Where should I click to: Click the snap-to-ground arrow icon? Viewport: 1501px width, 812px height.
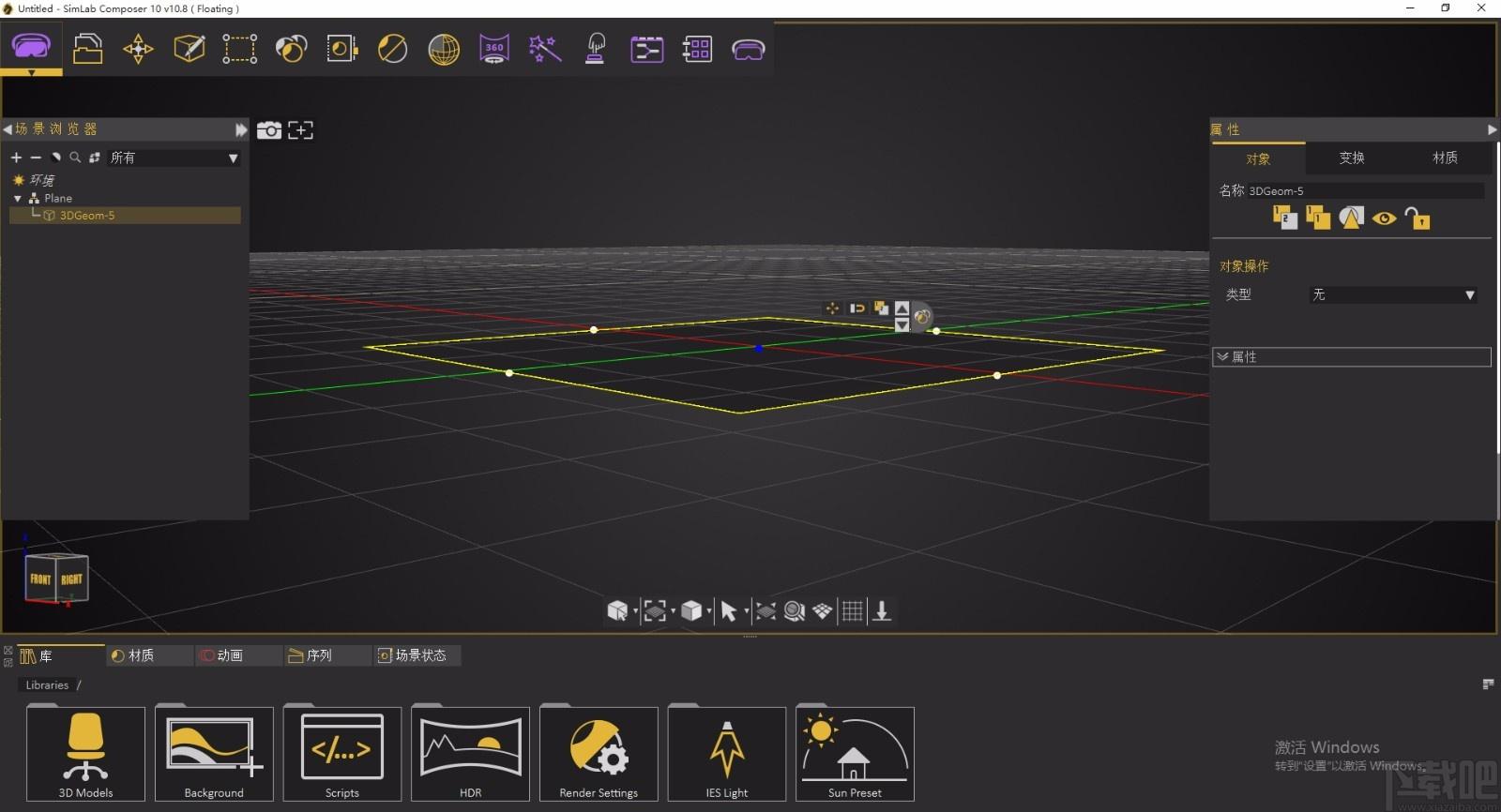pyautogui.click(x=882, y=611)
